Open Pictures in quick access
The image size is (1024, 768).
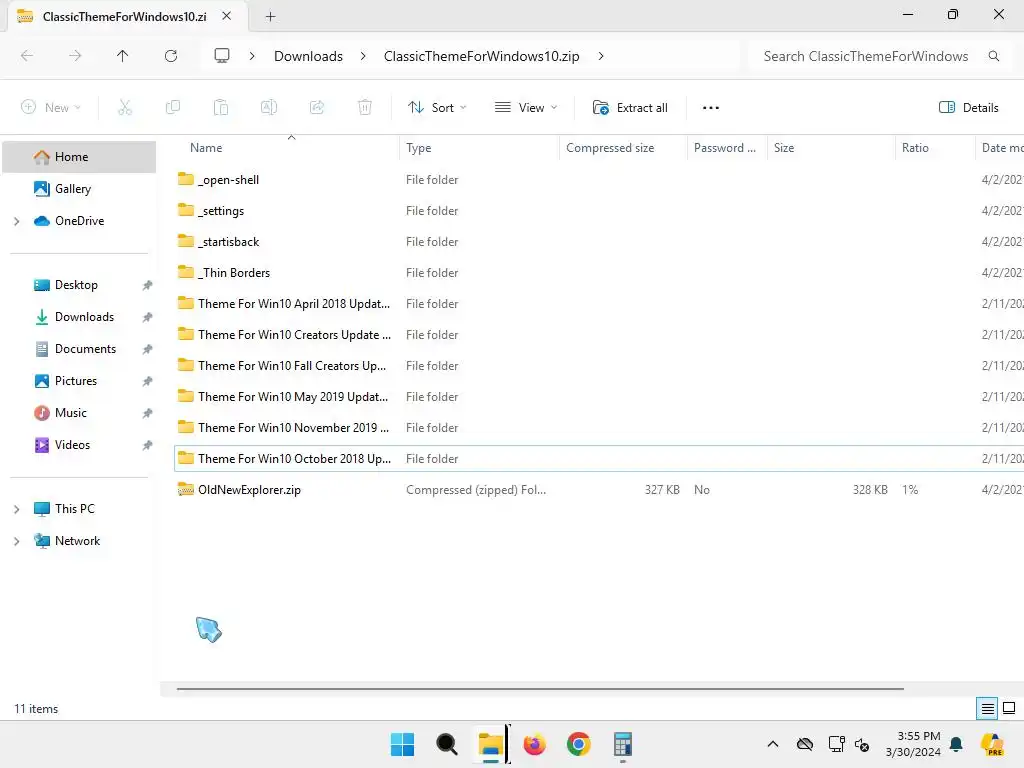coord(79,381)
